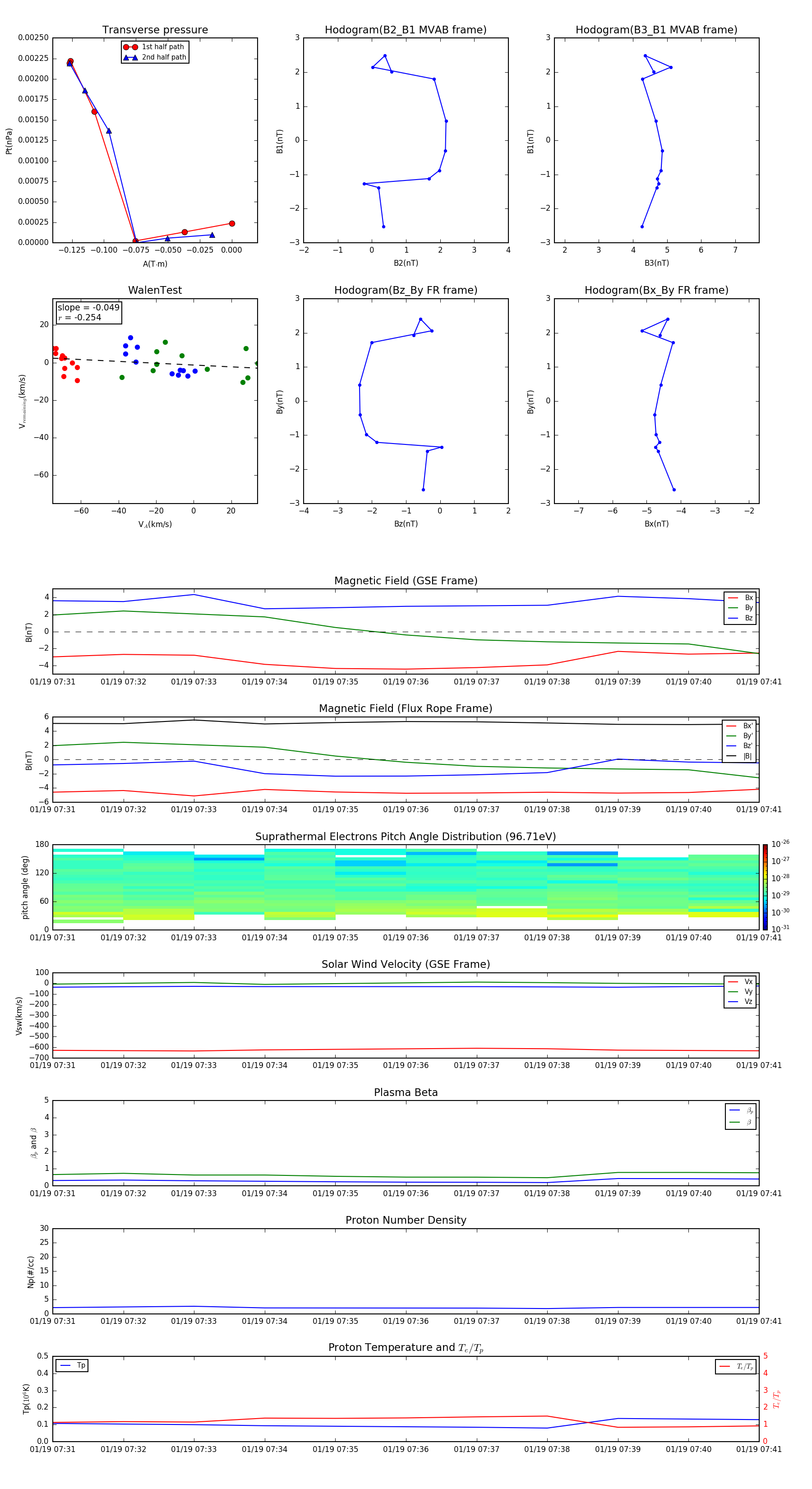
Task: Select the By' entry in the Flux Rope legend
Action: click(740, 736)
